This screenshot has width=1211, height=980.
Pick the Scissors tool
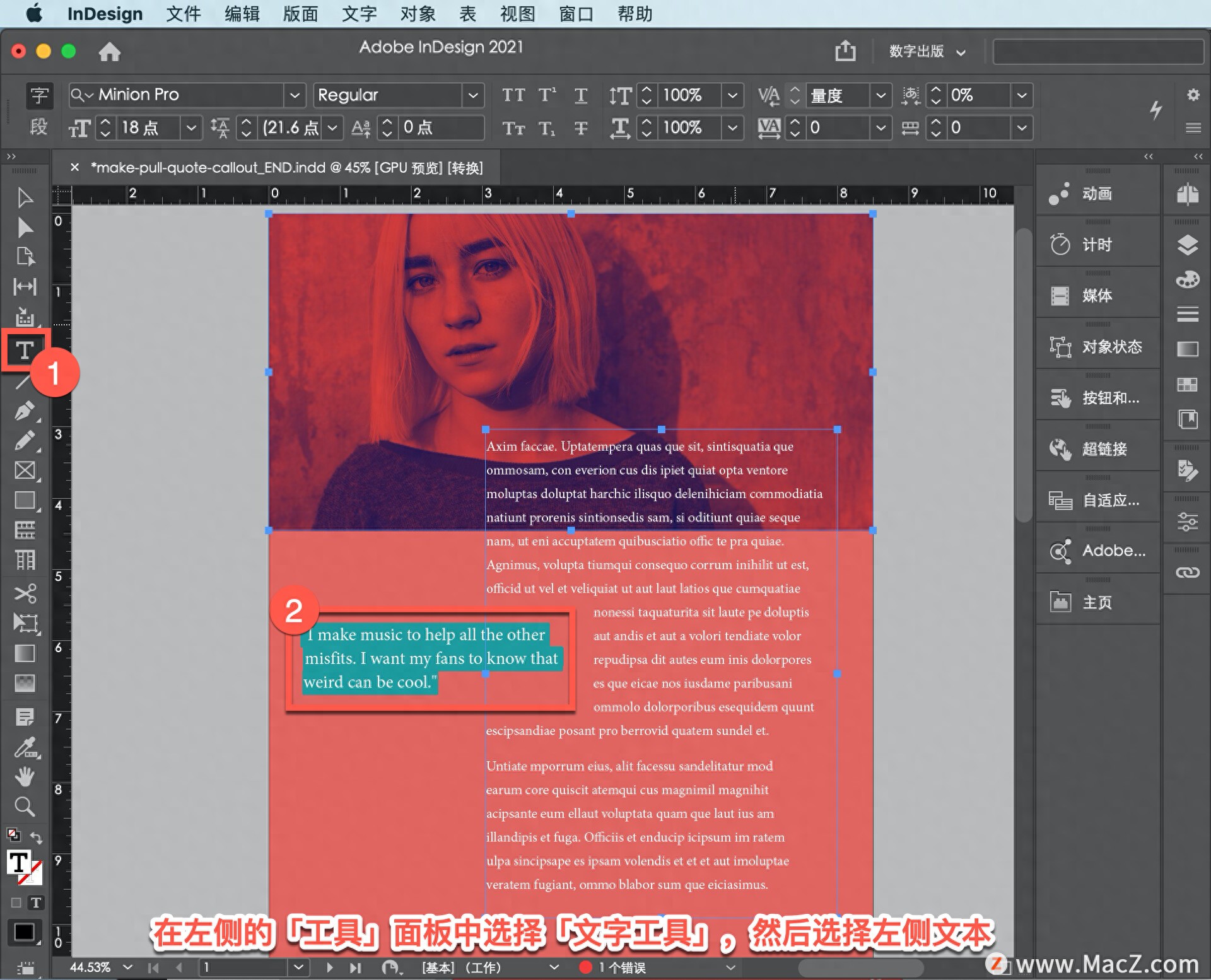pos(25,593)
